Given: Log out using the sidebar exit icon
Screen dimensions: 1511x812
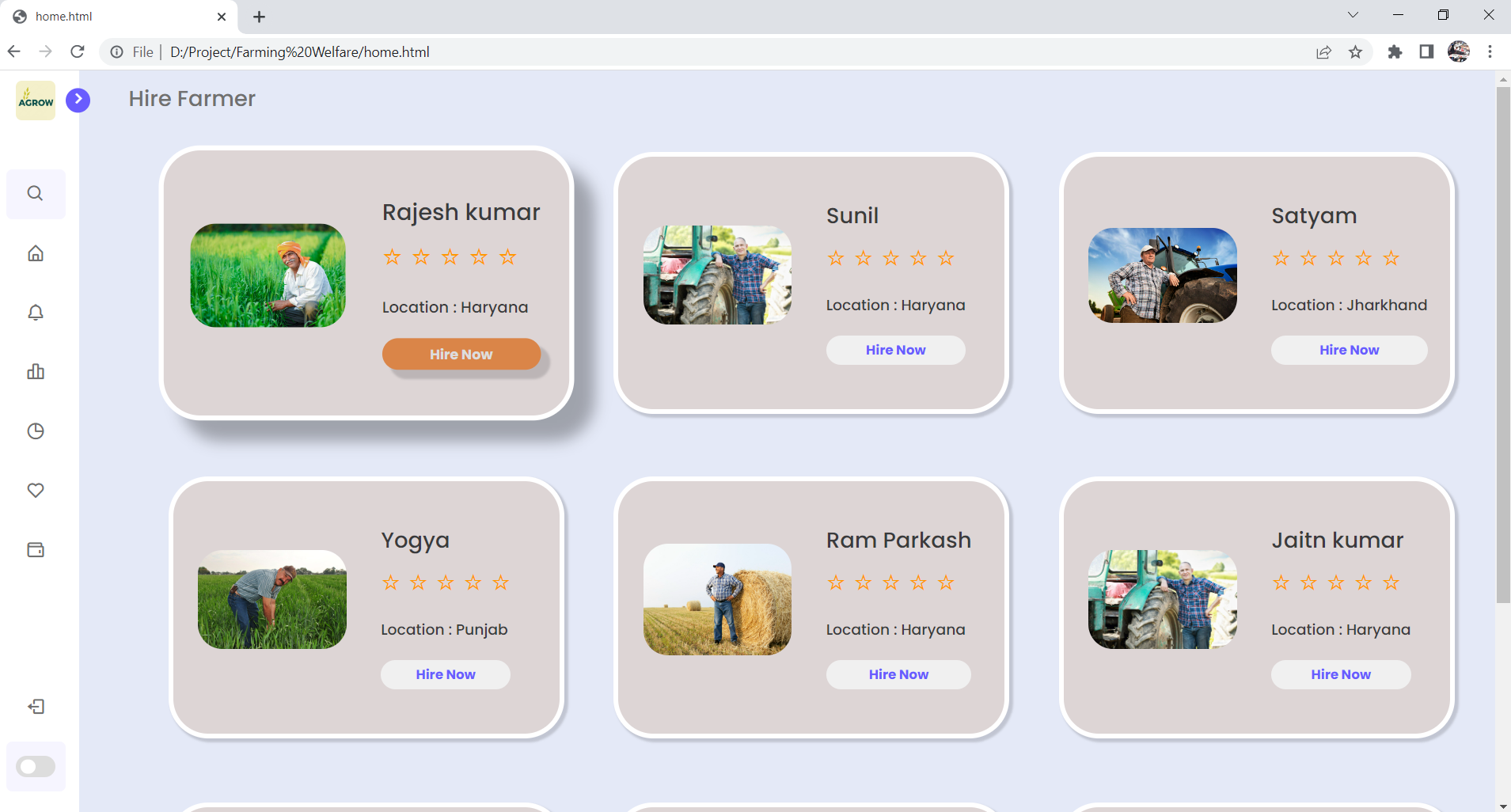Looking at the screenshot, I should tap(35, 706).
